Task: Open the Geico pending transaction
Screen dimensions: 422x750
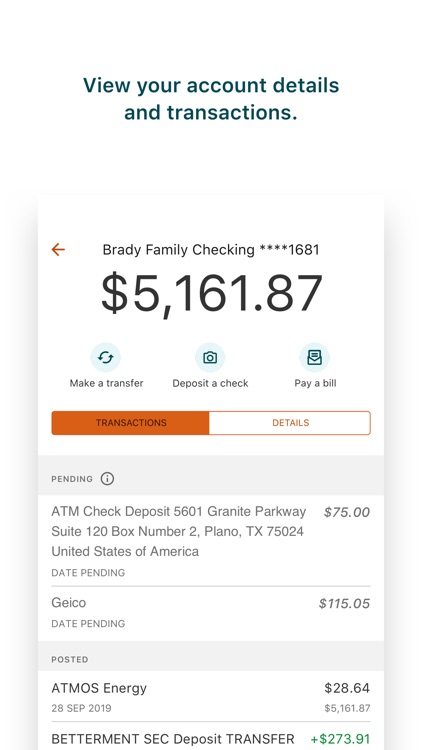Action: (x=211, y=613)
